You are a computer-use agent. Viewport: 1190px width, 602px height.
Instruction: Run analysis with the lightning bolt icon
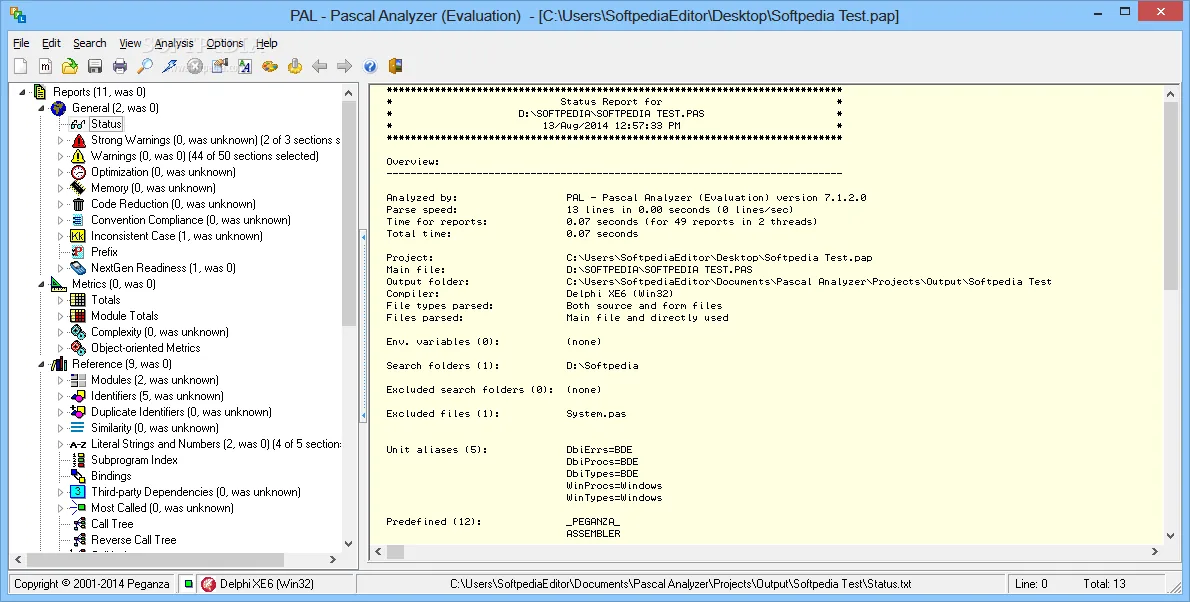169,67
